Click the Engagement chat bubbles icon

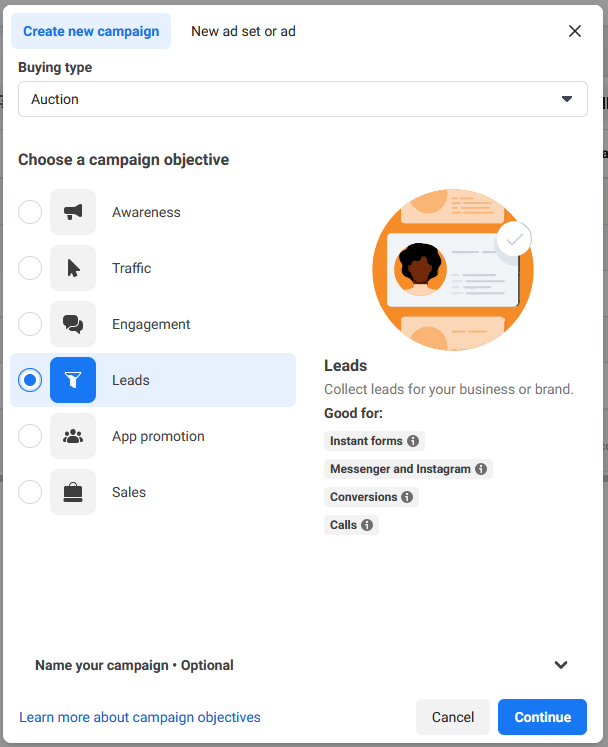click(73, 324)
